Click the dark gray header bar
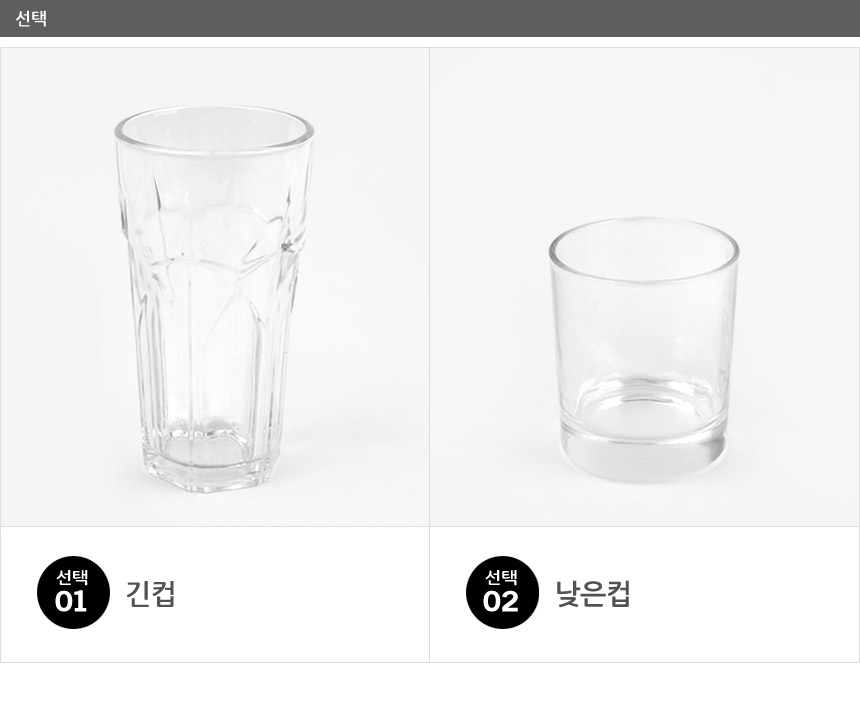 430,18
